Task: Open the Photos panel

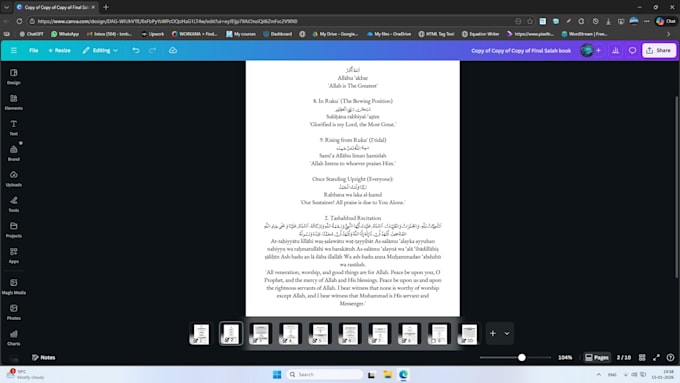Action: click(x=13, y=312)
